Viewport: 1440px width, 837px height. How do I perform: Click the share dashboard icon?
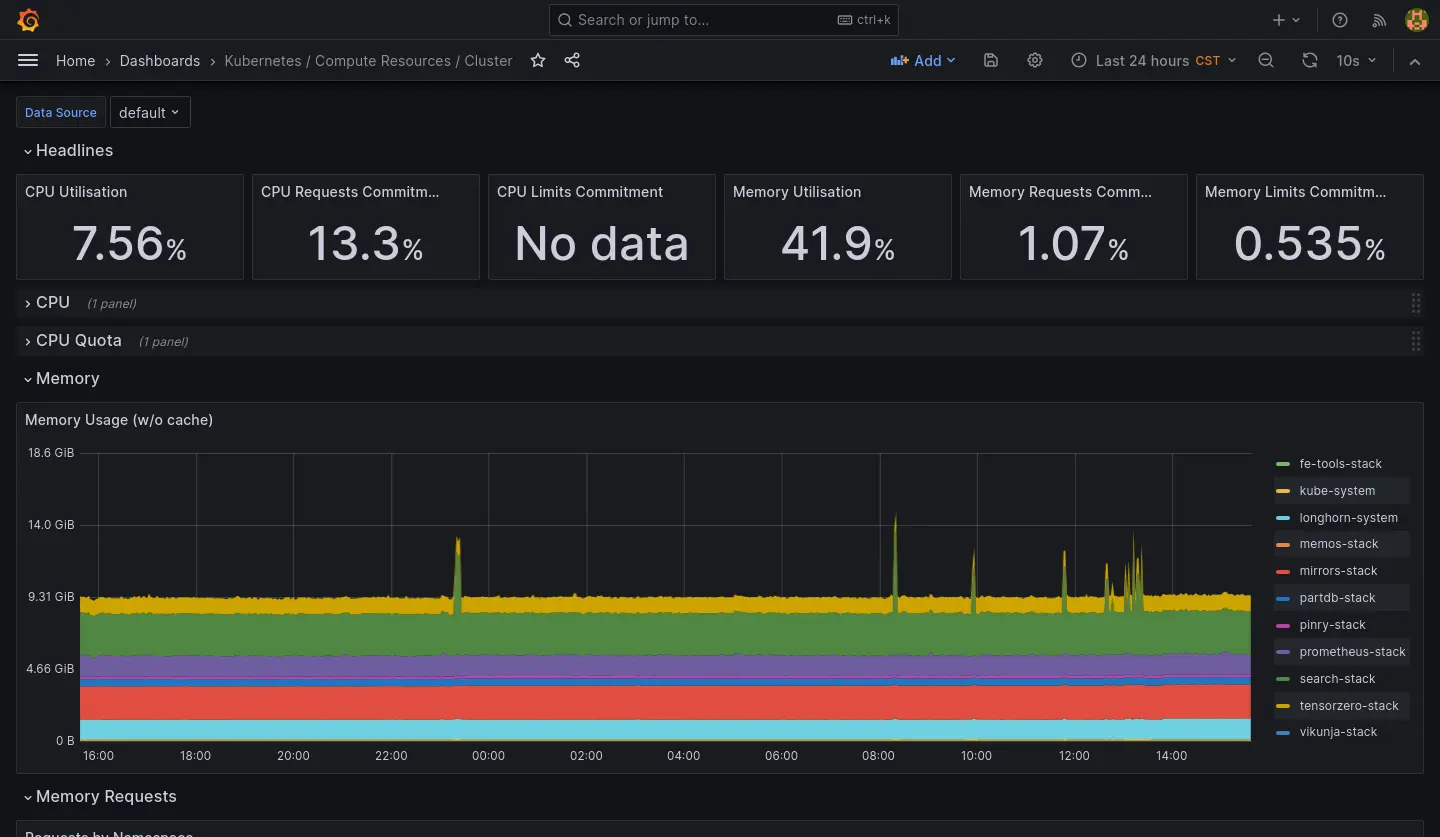tap(572, 60)
